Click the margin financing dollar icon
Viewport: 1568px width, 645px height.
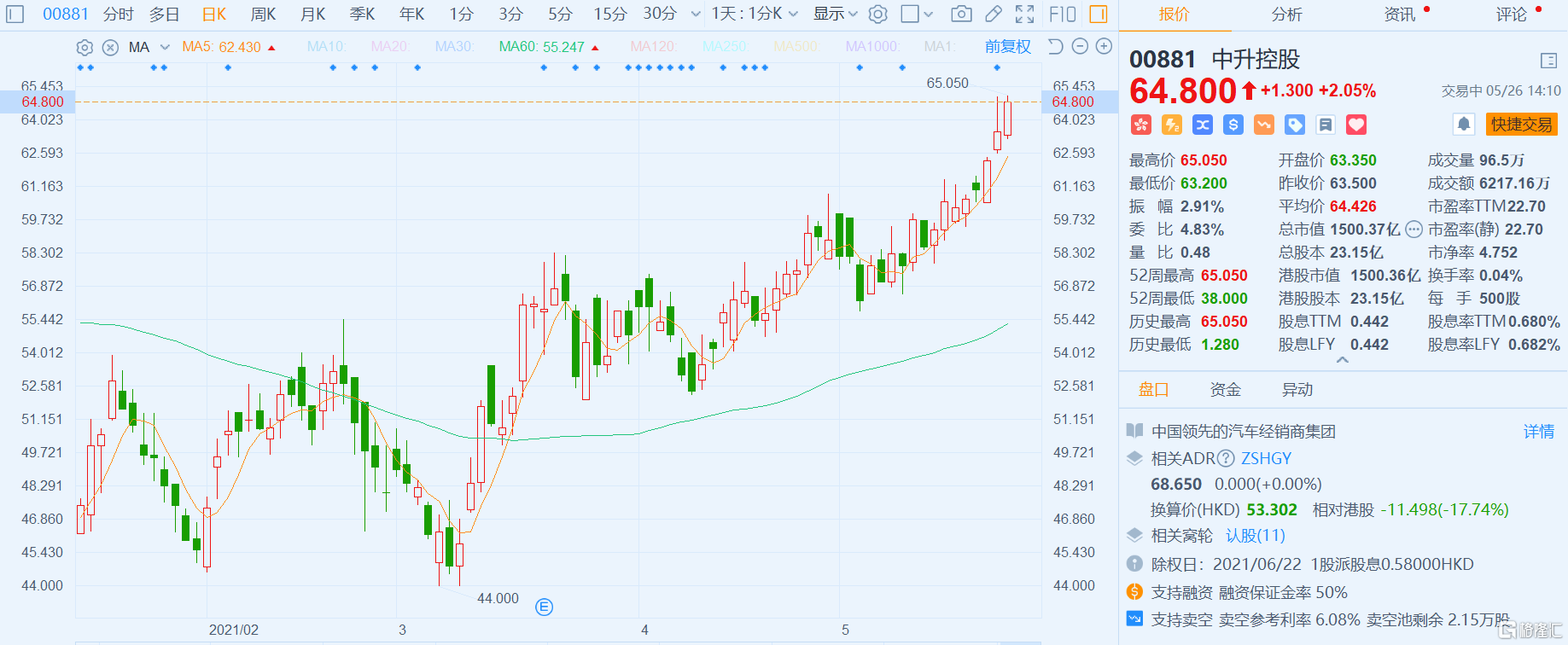click(1134, 592)
